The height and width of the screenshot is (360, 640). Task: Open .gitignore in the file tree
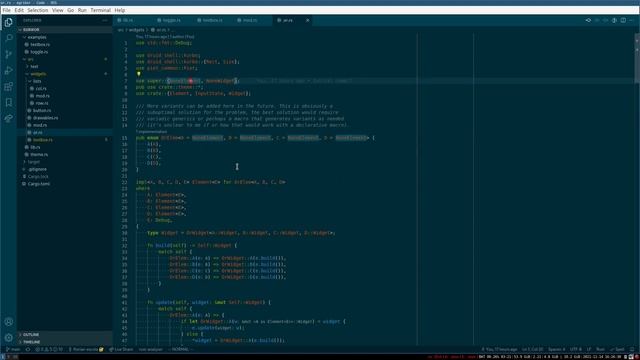(x=65, y=169)
